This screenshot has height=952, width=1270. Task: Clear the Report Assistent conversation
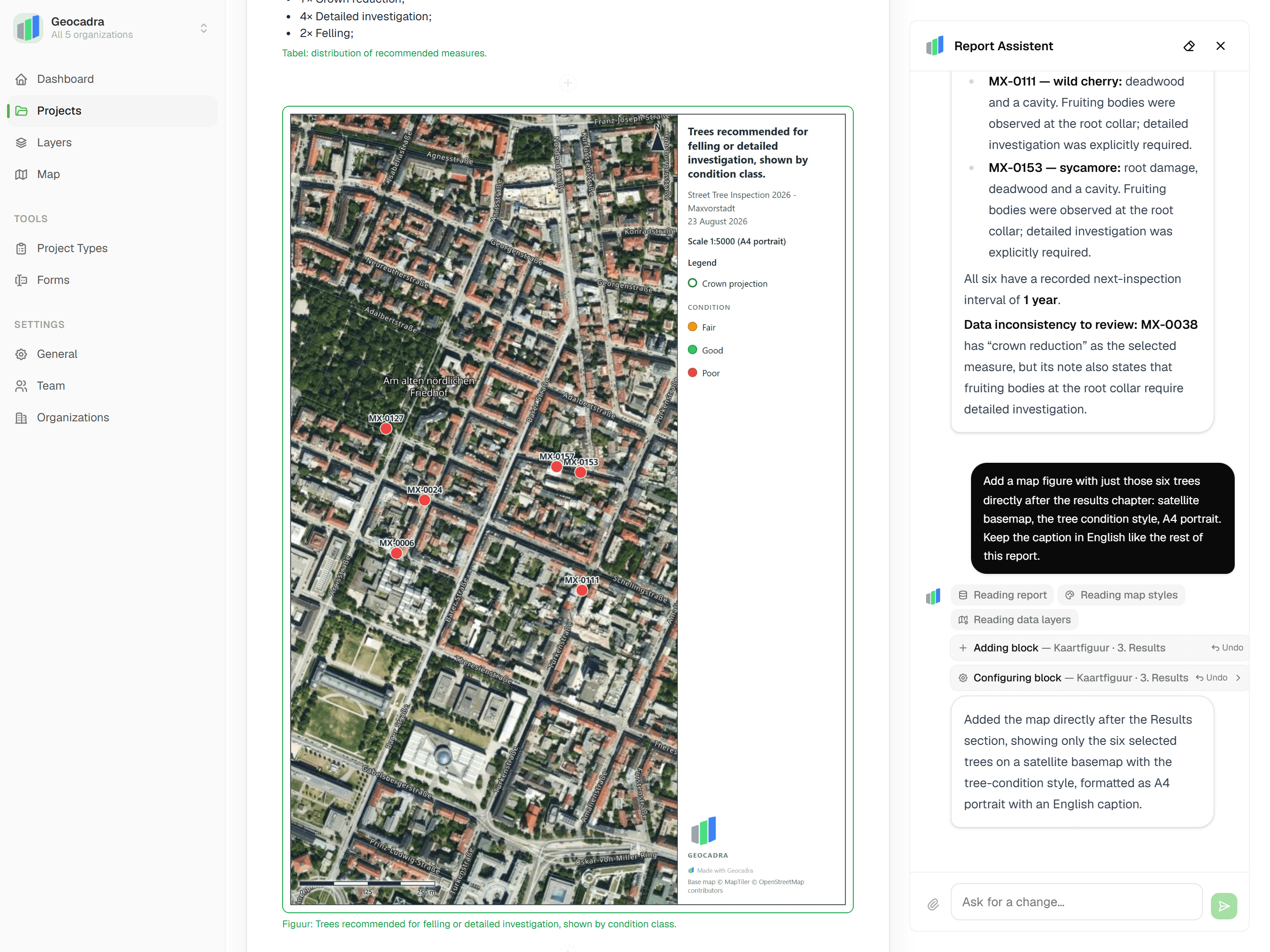coord(1189,46)
